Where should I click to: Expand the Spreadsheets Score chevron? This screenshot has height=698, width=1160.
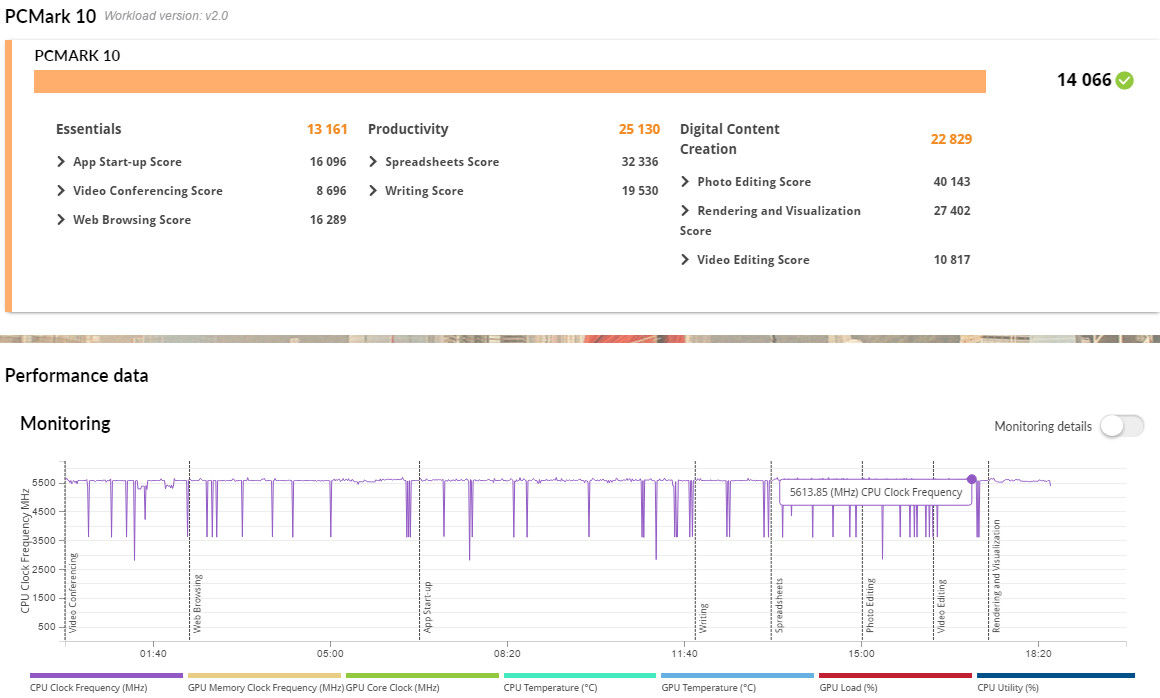(374, 162)
